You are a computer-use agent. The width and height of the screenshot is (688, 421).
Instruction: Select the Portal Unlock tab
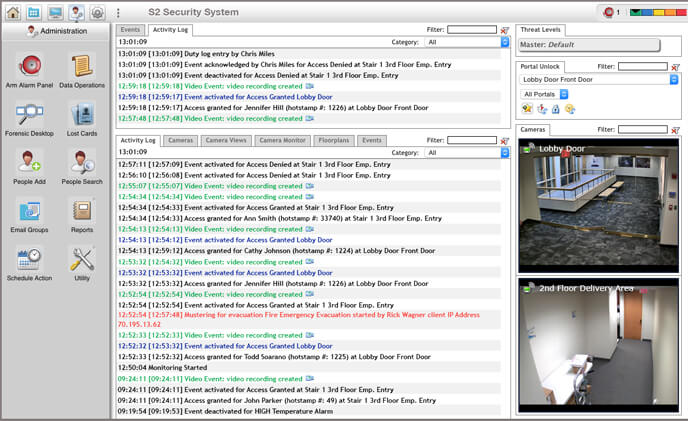coord(540,67)
